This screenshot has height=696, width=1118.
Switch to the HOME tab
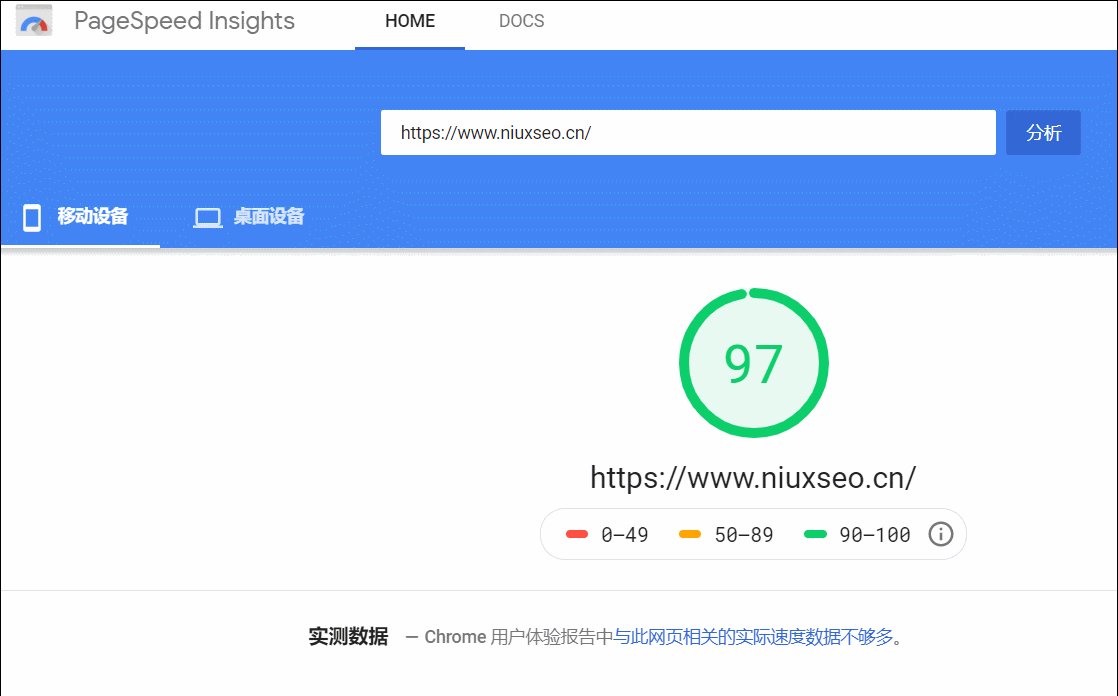click(x=410, y=21)
